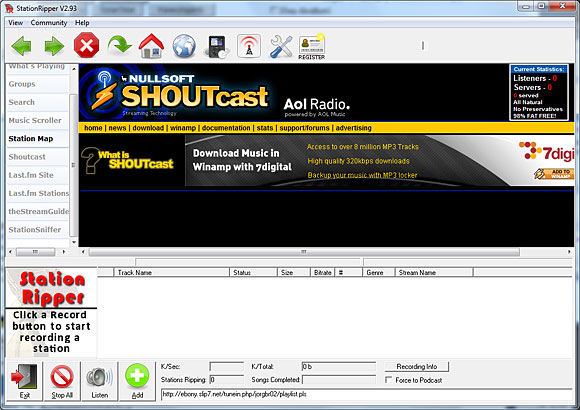Screen dimensions: 580x410
Task: Click the StationRipper title bar app icon
Action: coord(9,8)
